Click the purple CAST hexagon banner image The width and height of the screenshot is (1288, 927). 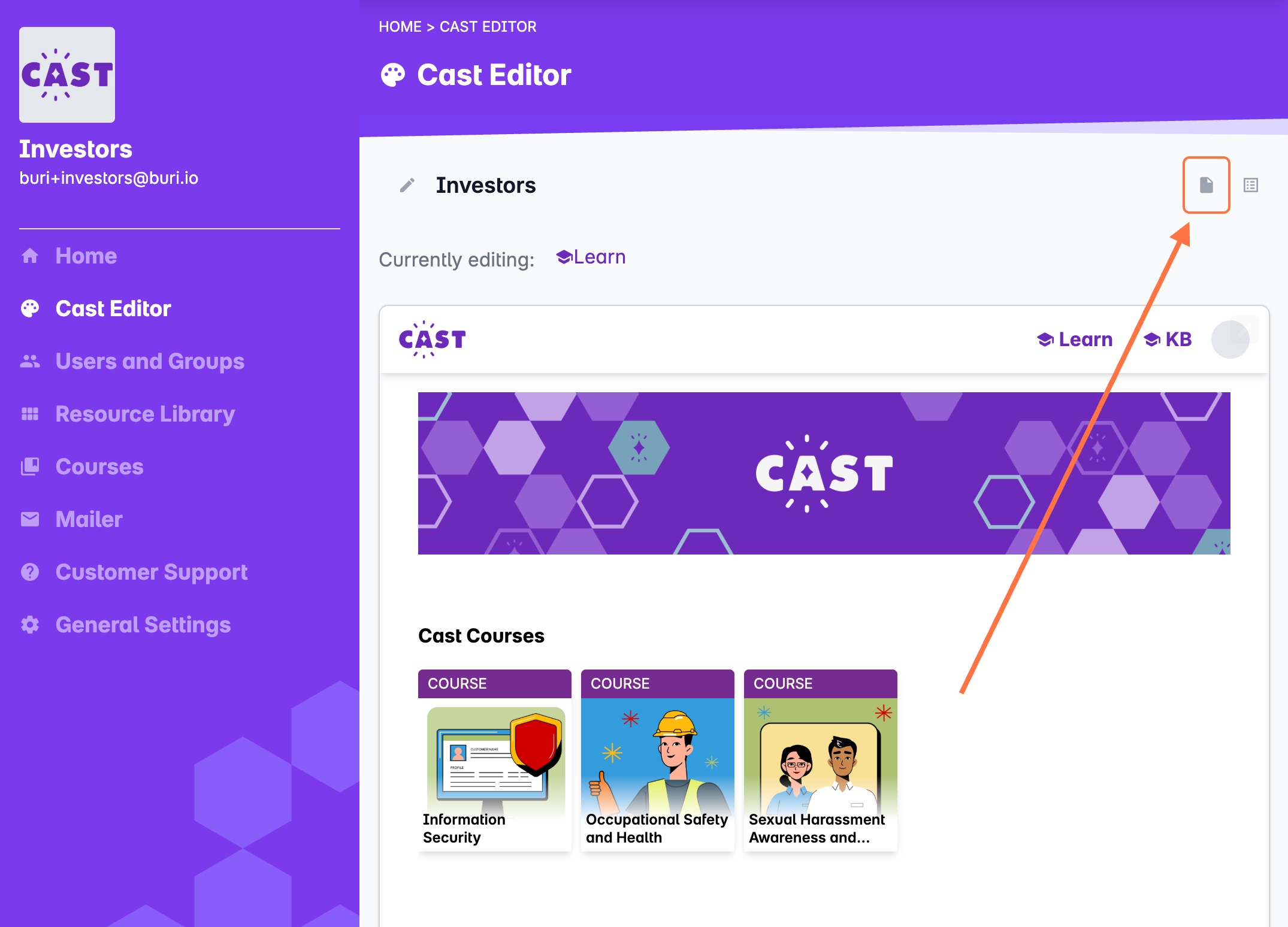coord(824,473)
